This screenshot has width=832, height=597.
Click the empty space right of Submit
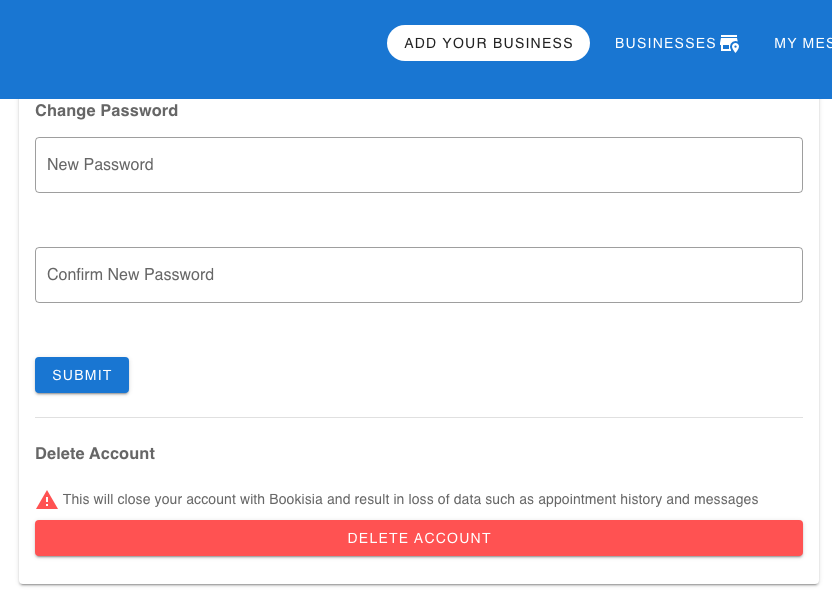point(450,375)
